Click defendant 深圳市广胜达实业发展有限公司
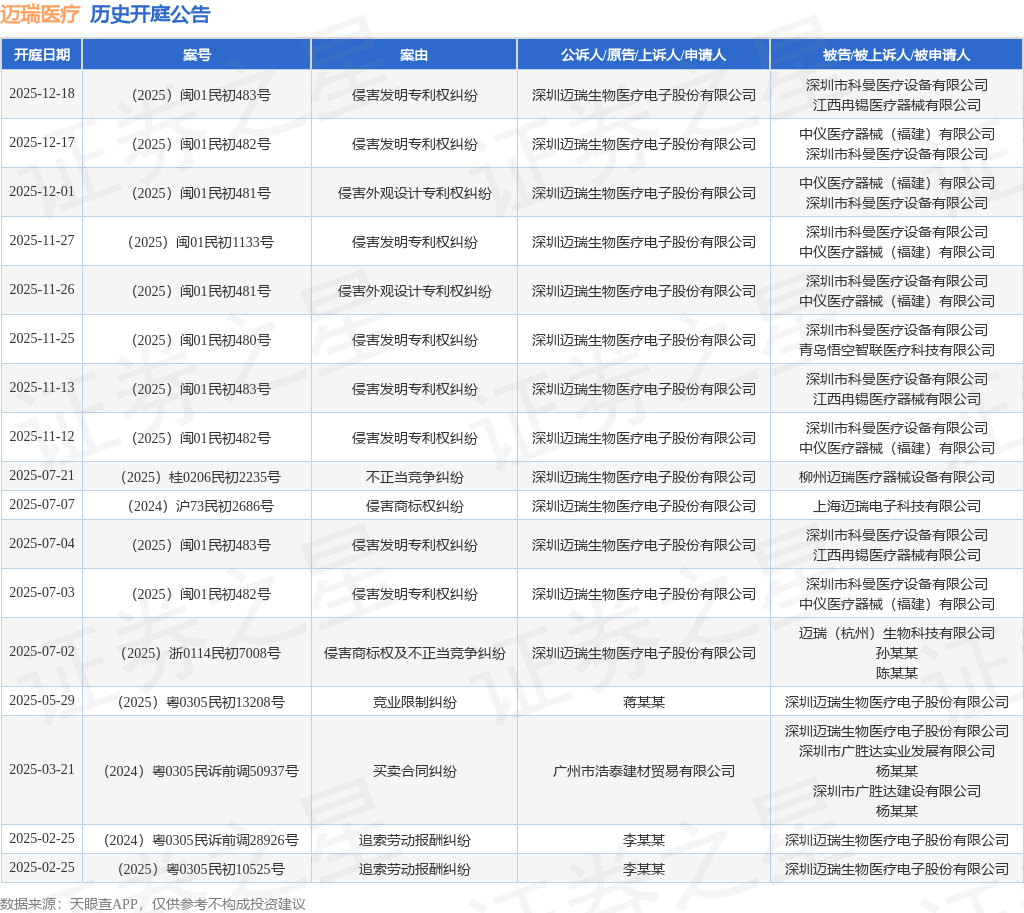This screenshot has width=1024, height=913. click(897, 751)
